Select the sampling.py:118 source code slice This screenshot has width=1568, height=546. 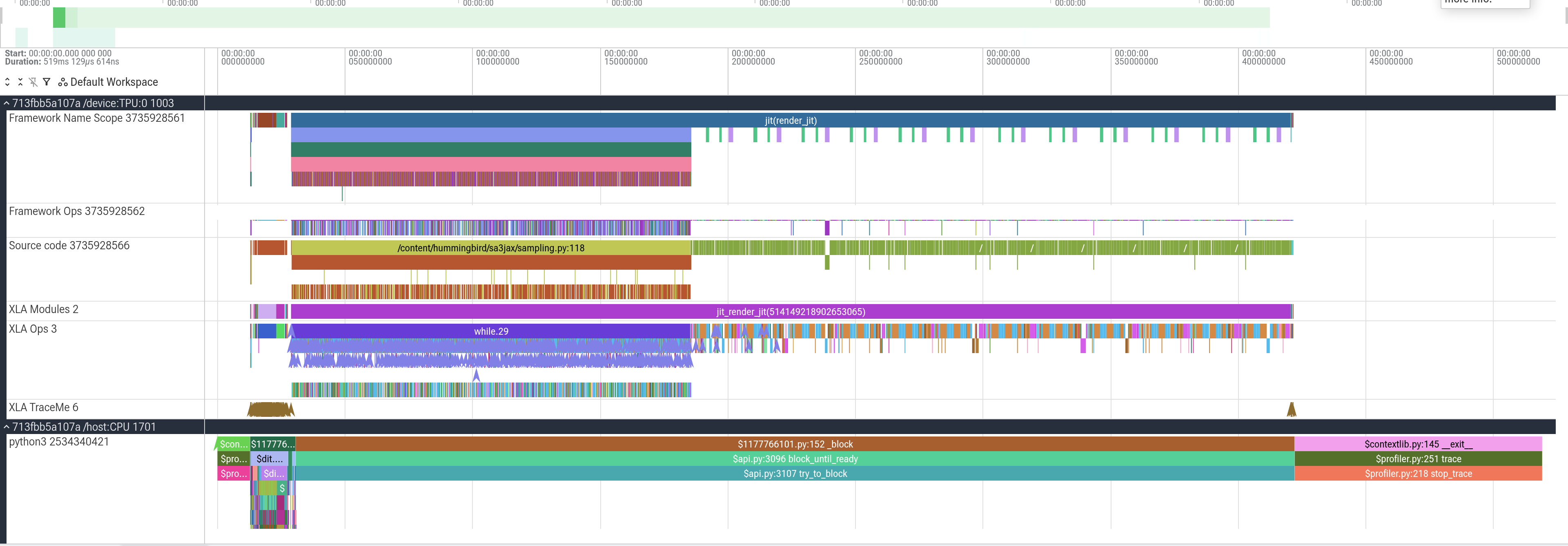490,247
